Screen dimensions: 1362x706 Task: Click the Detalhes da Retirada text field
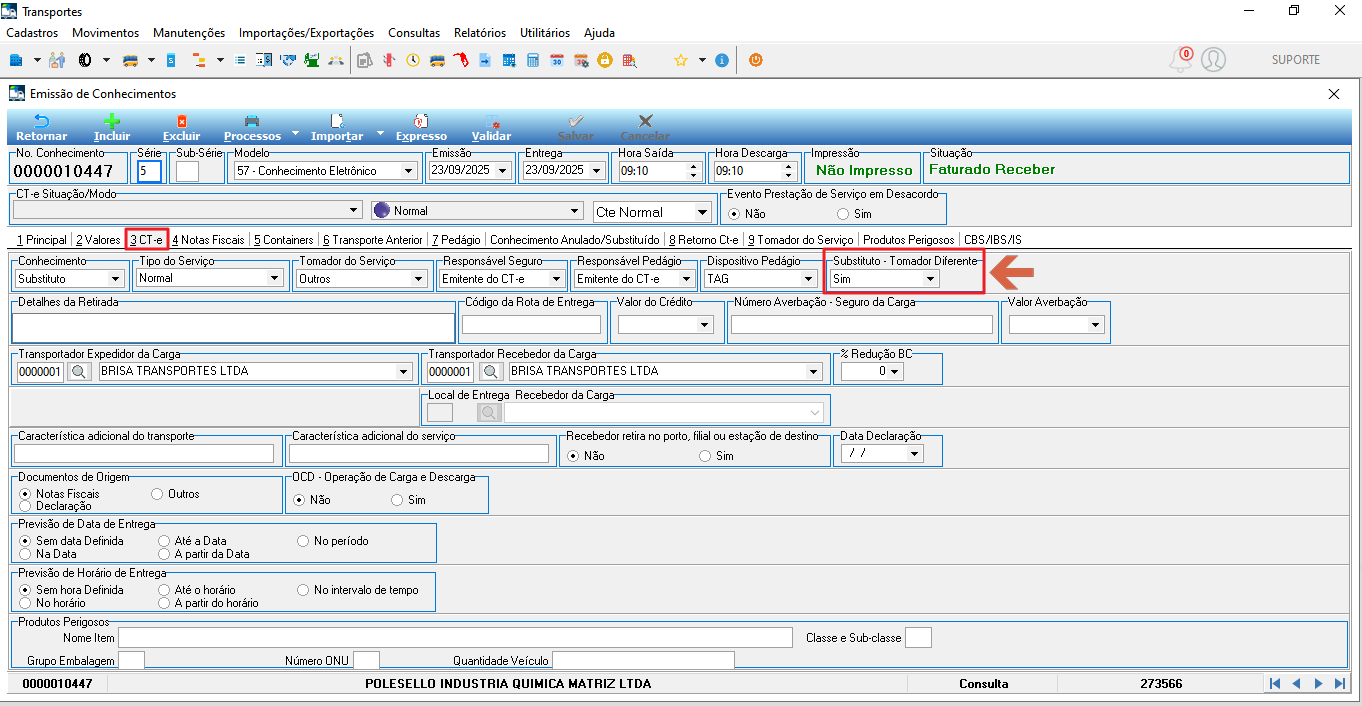pos(234,327)
